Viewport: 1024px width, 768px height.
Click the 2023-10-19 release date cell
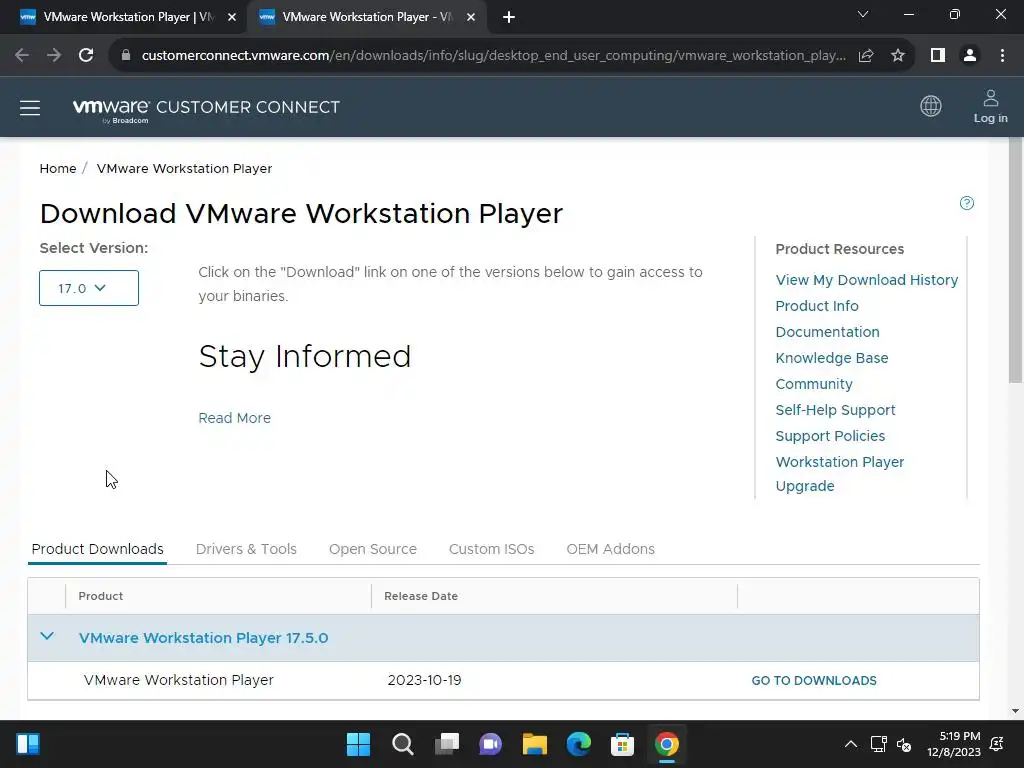[x=424, y=680]
